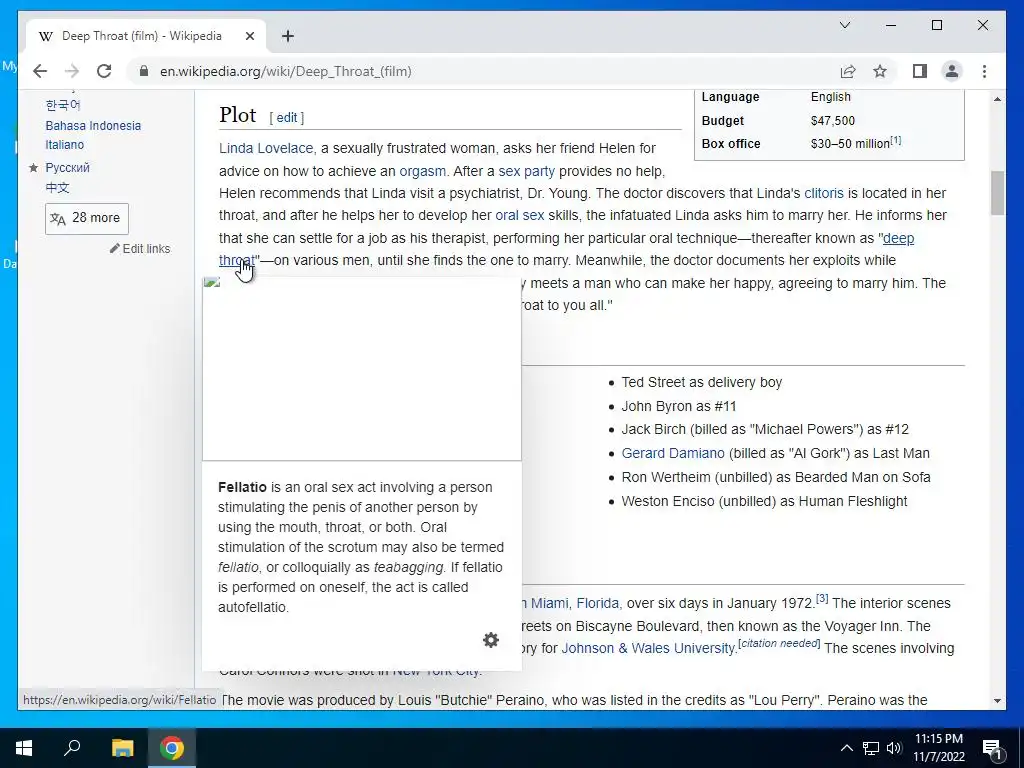Go back to the previous page

[x=40, y=71]
